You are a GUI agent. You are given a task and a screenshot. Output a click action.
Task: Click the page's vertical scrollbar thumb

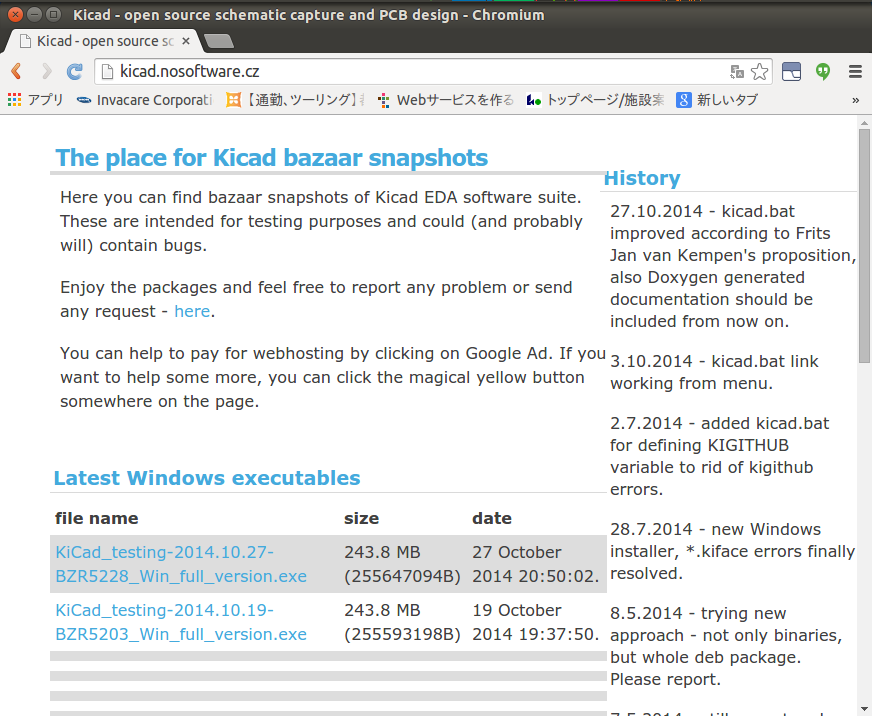click(864, 246)
